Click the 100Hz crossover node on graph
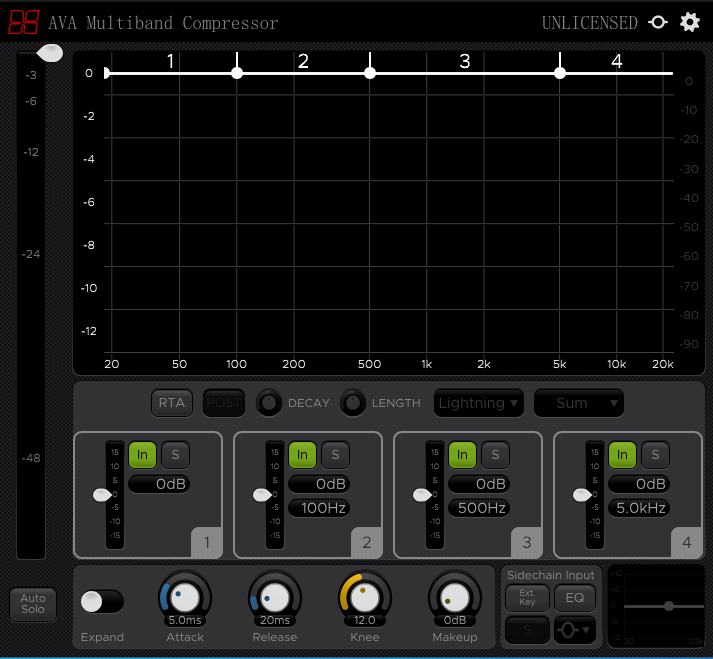The width and height of the screenshot is (713, 659). coord(236,73)
